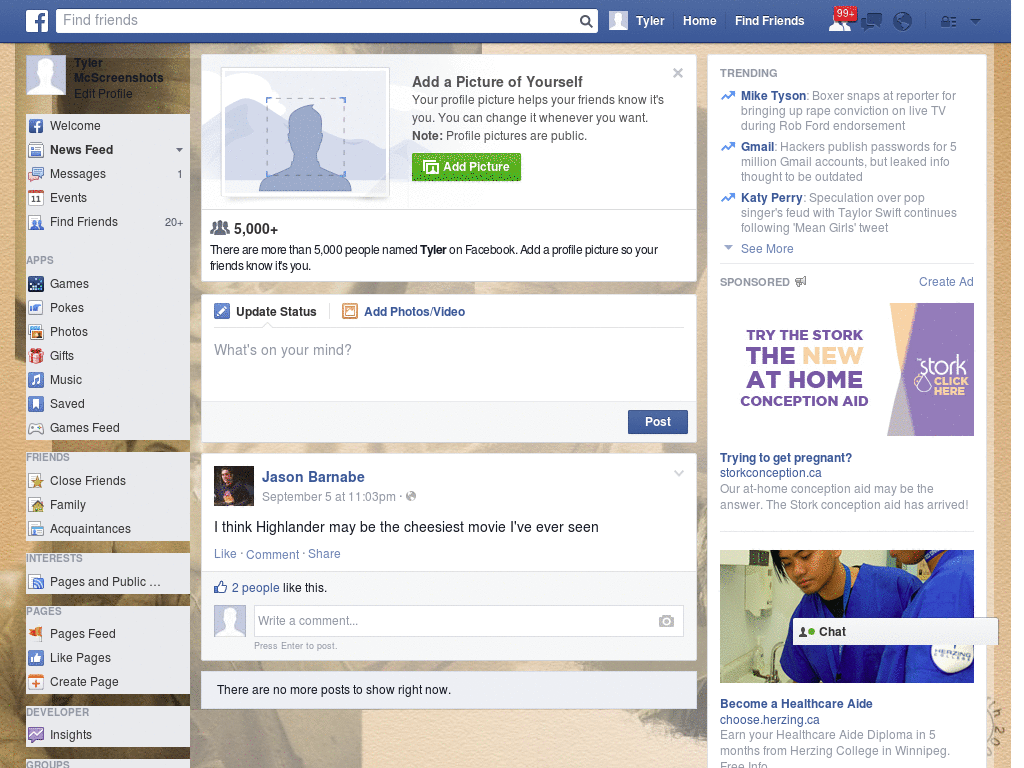Go to Home in top bar
This screenshot has height=768, width=1024.
699,21
